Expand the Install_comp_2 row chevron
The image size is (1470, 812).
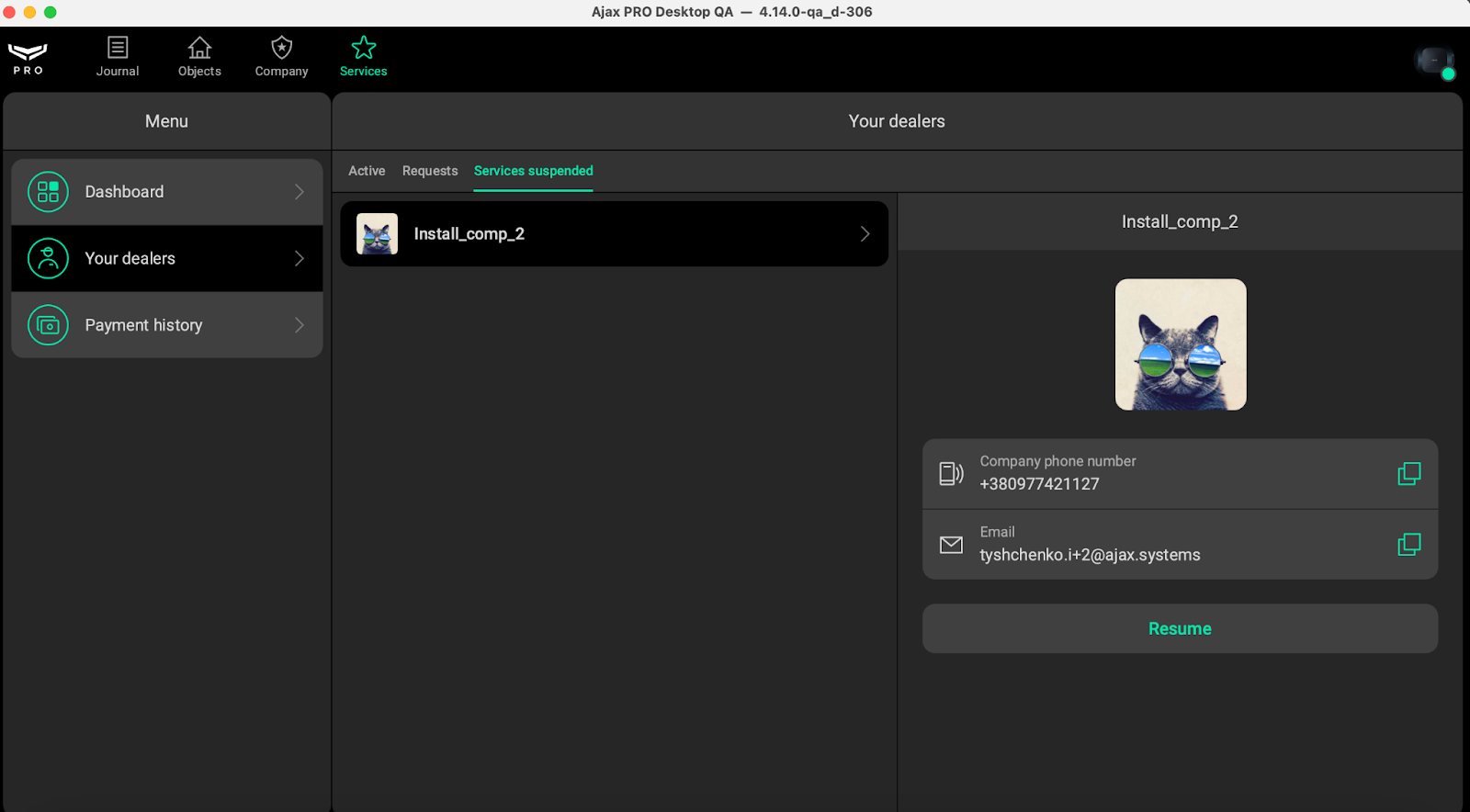(865, 234)
